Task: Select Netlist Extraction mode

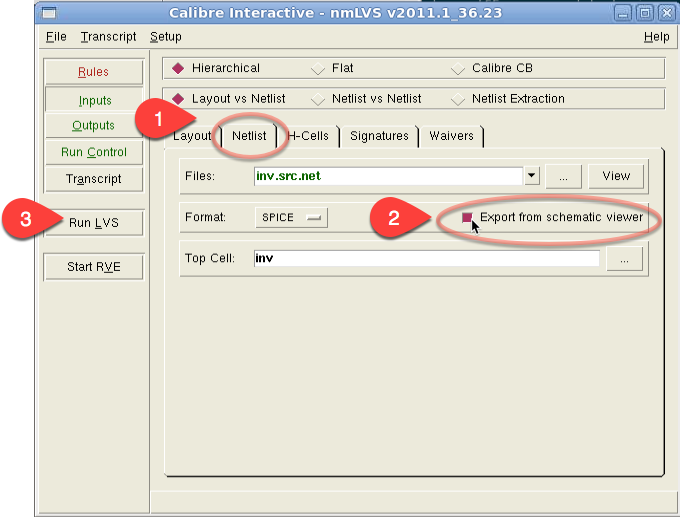Action: click(458, 99)
